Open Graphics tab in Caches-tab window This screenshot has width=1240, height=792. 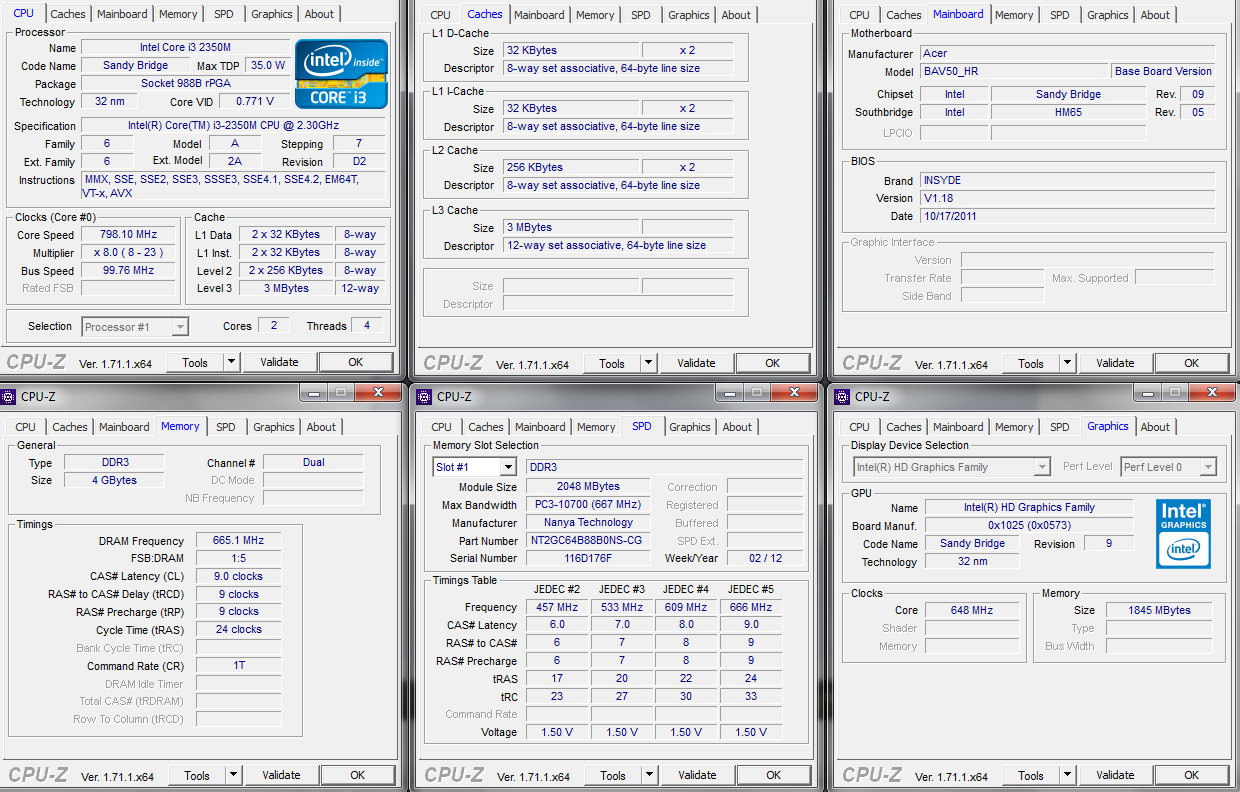(x=689, y=15)
